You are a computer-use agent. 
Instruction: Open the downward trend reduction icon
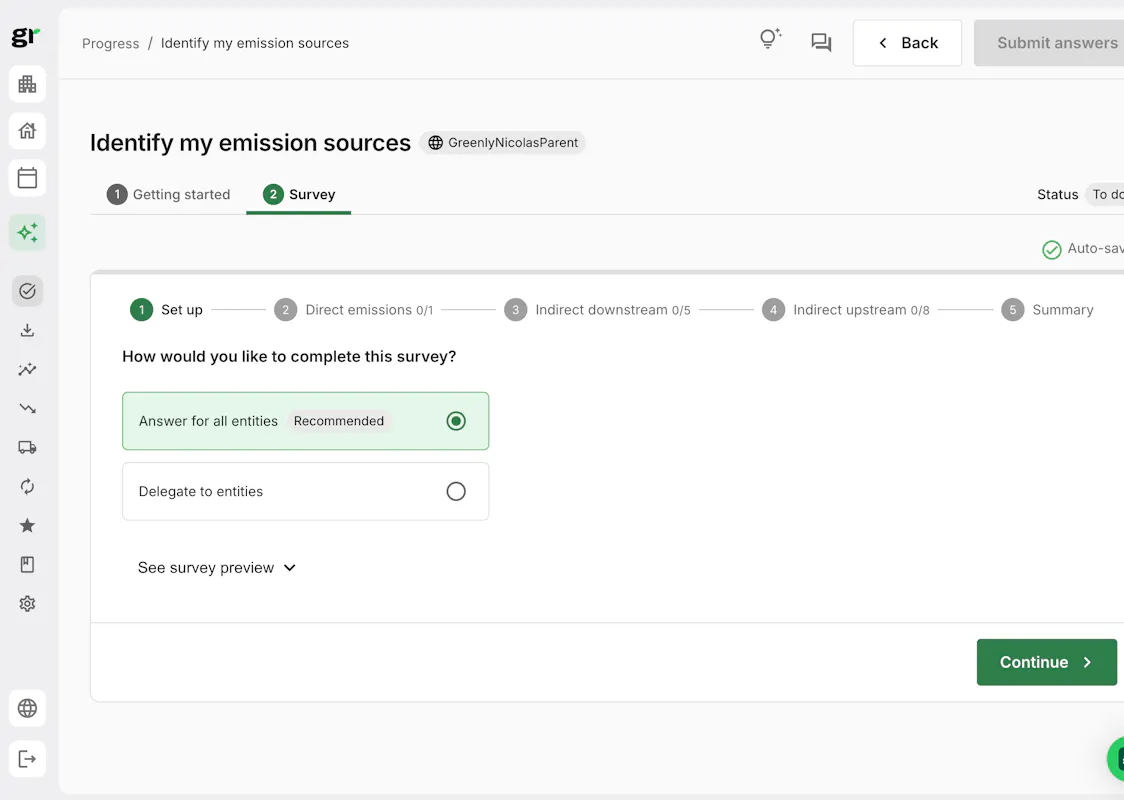pyautogui.click(x=27, y=409)
